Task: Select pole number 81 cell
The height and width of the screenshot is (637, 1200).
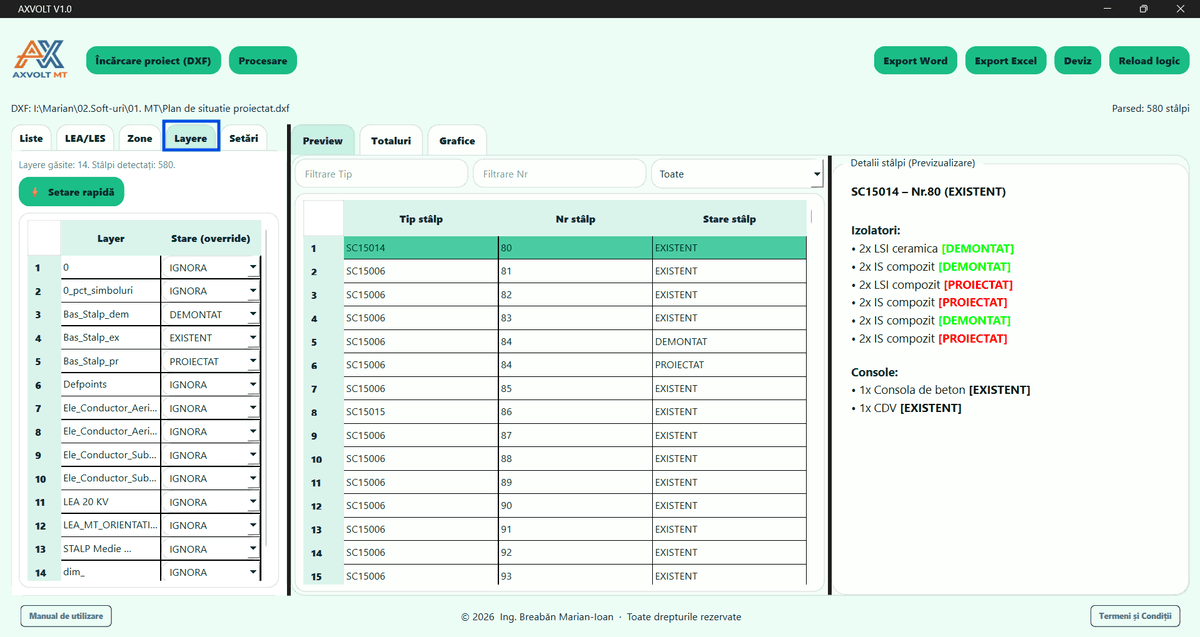Action: tap(575, 271)
